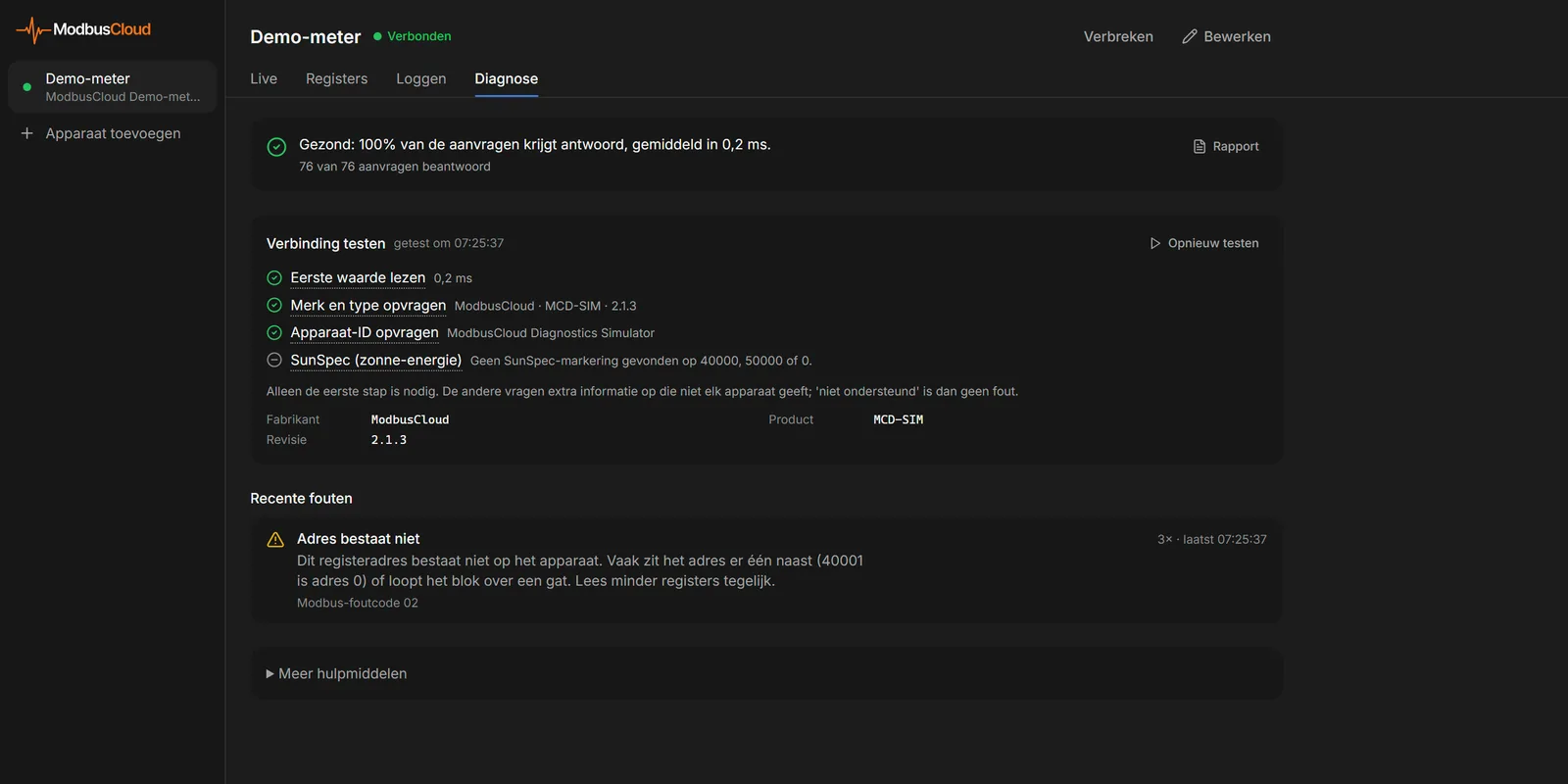Click the Bewerken pencil icon

pyautogui.click(x=1190, y=36)
